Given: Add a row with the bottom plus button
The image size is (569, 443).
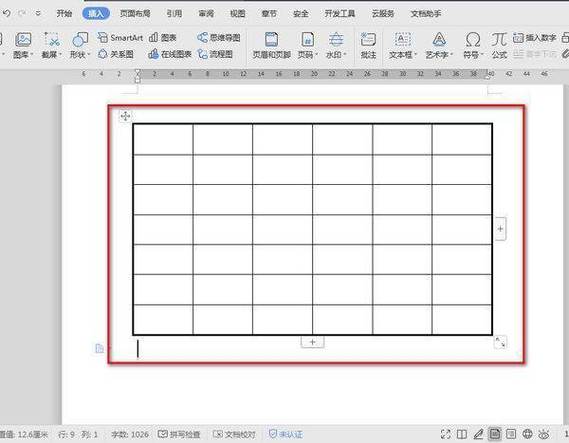Looking at the screenshot, I should coord(312,342).
